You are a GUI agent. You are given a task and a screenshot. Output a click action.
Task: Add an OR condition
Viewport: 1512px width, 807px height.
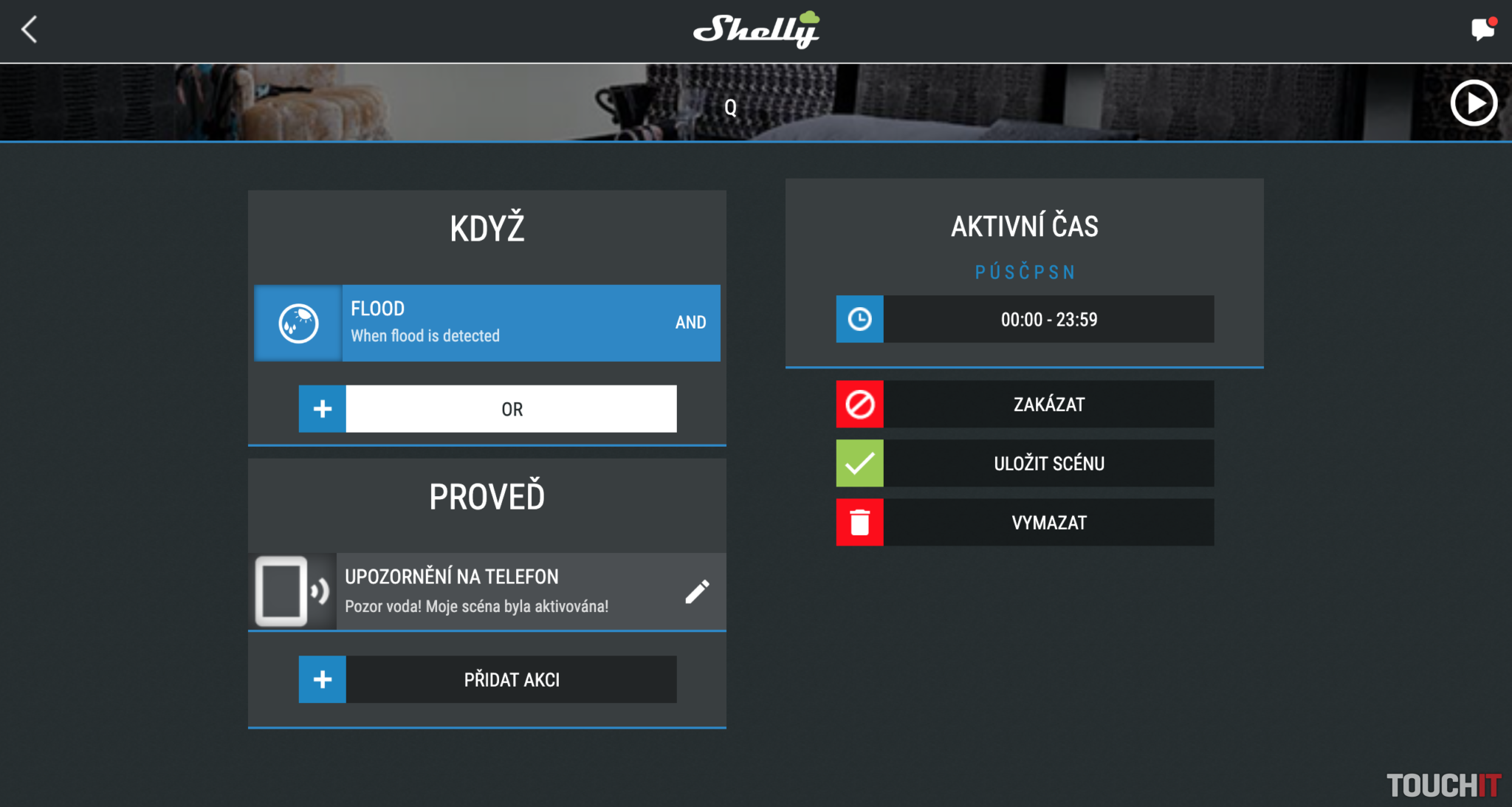click(511, 409)
